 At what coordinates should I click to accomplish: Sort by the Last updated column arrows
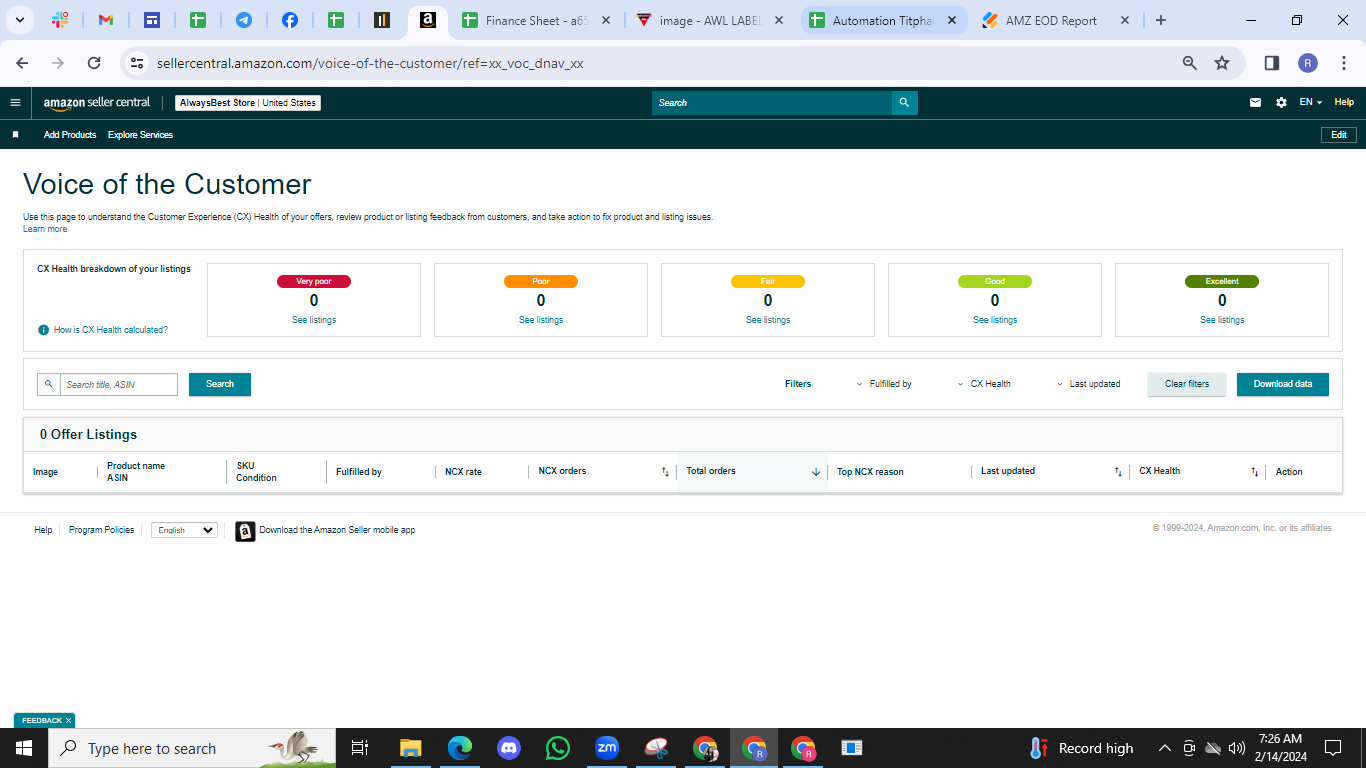pyautogui.click(x=1118, y=472)
